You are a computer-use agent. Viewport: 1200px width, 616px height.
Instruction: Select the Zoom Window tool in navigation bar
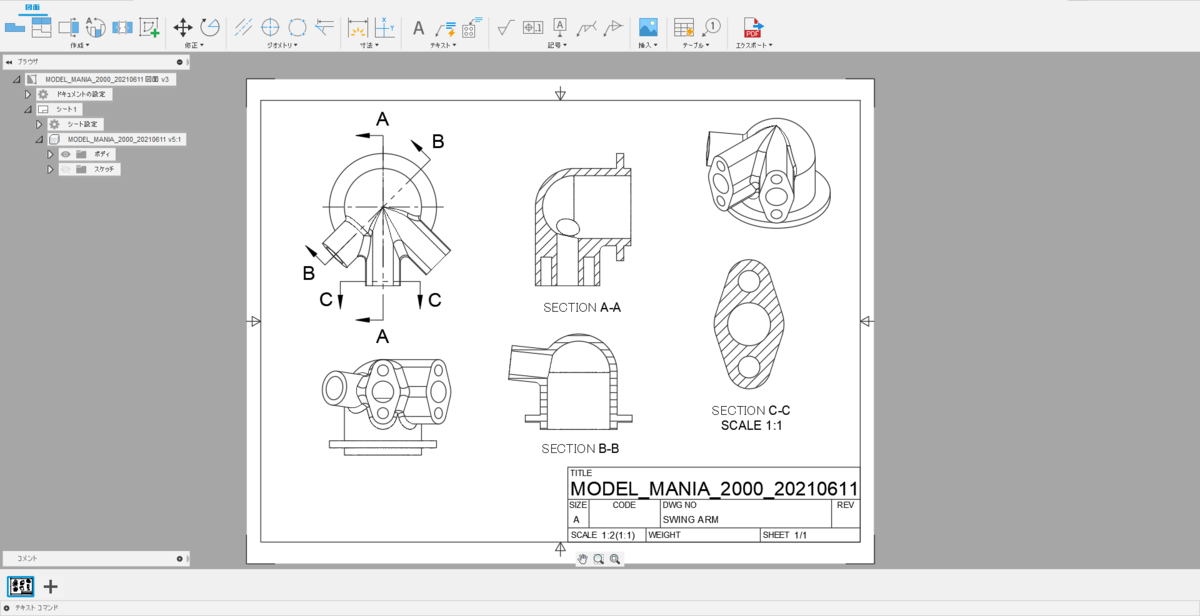pos(598,559)
